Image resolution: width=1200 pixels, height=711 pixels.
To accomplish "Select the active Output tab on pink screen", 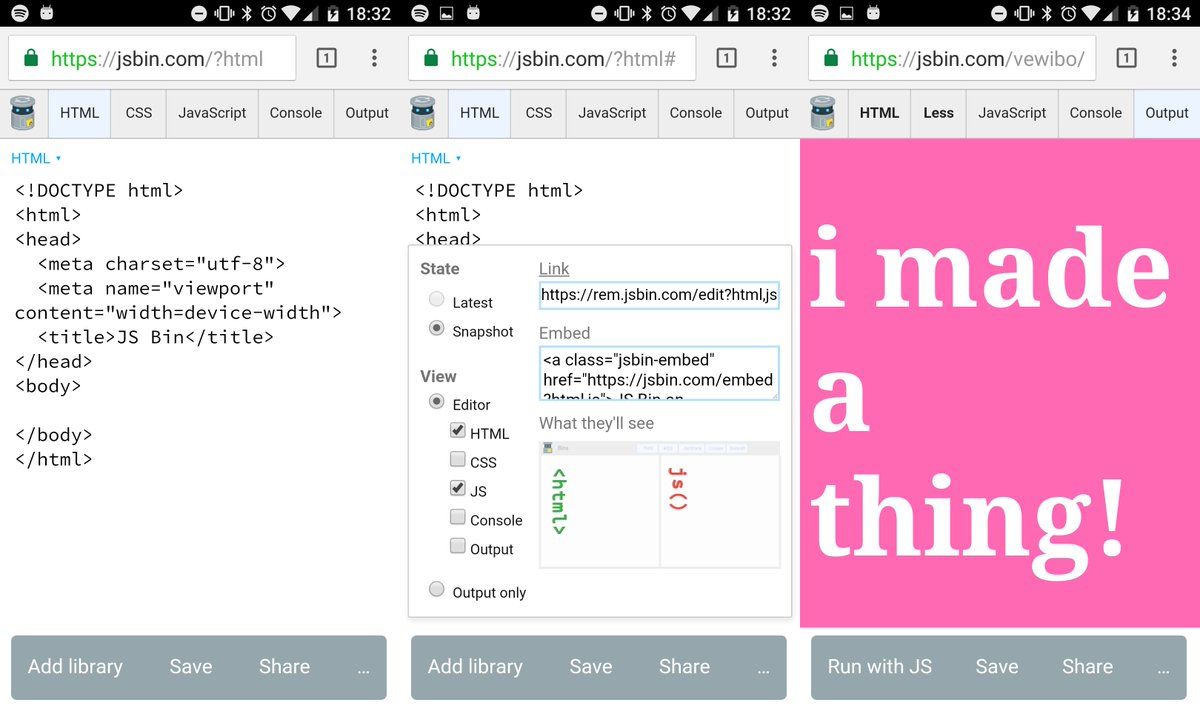I will (1167, 113).
